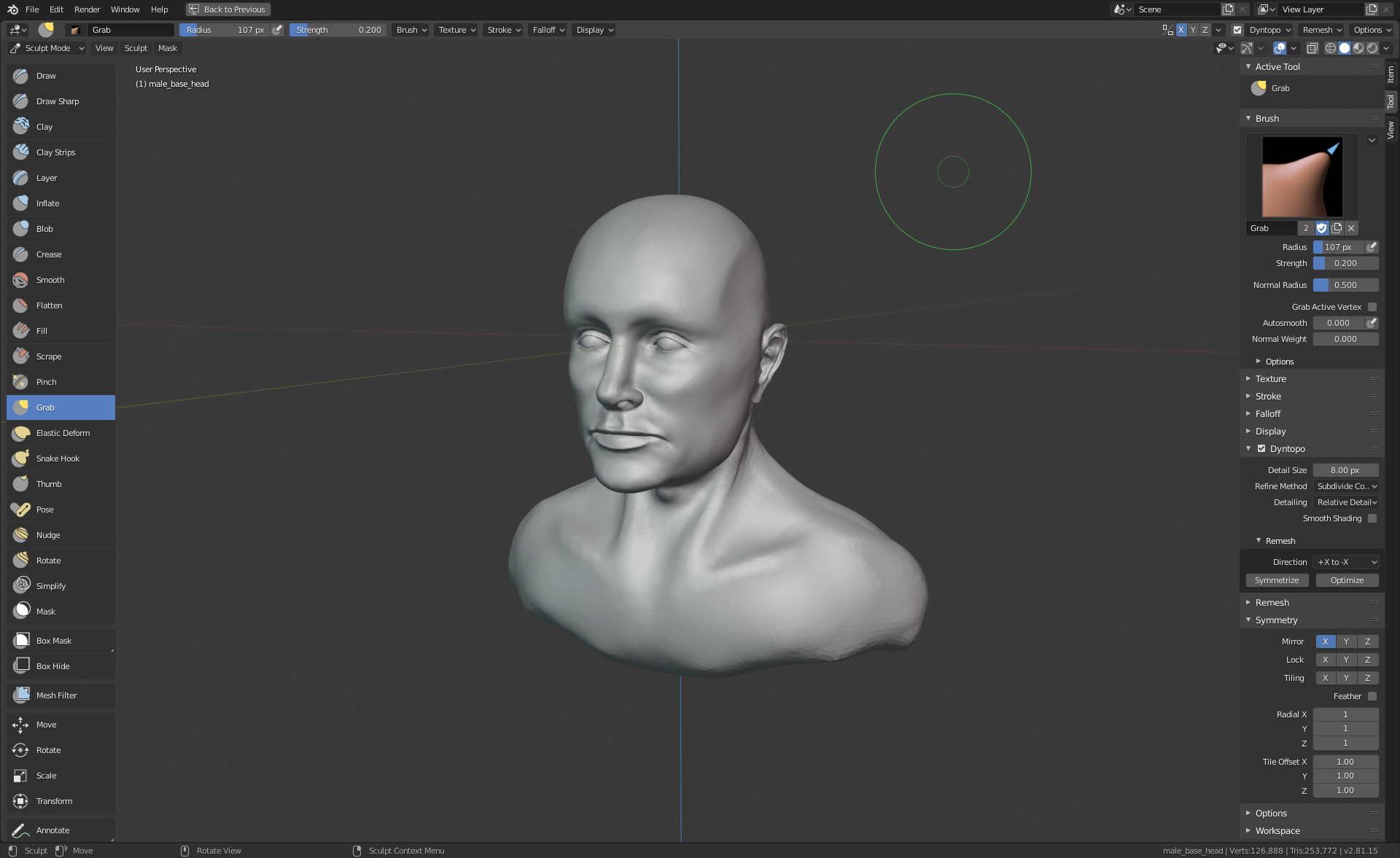Screen dimensions: 1400x858
Task: Toggle Mirror X symmetry button
Action: (x=1325, y=641)
